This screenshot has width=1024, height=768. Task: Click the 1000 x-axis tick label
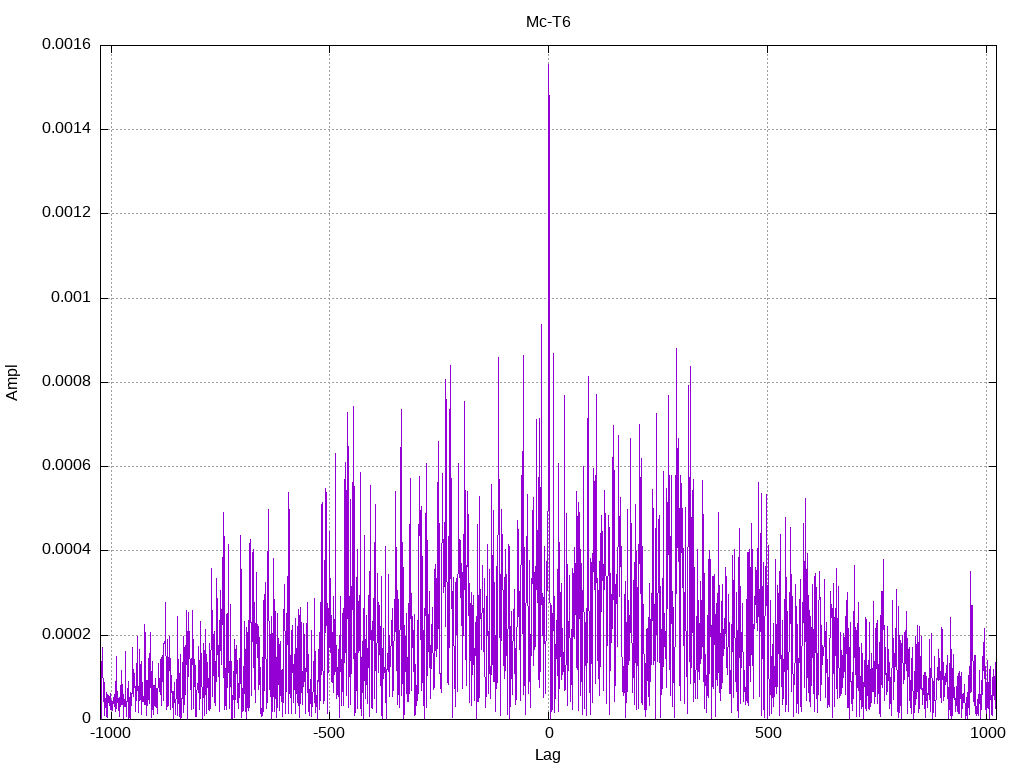pos(987,733)
